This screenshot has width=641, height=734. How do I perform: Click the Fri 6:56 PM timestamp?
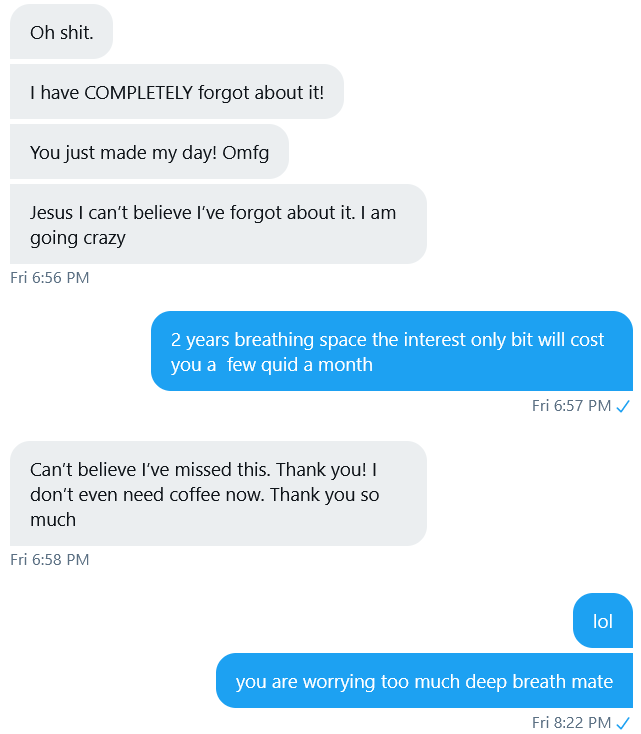point(50,278)
